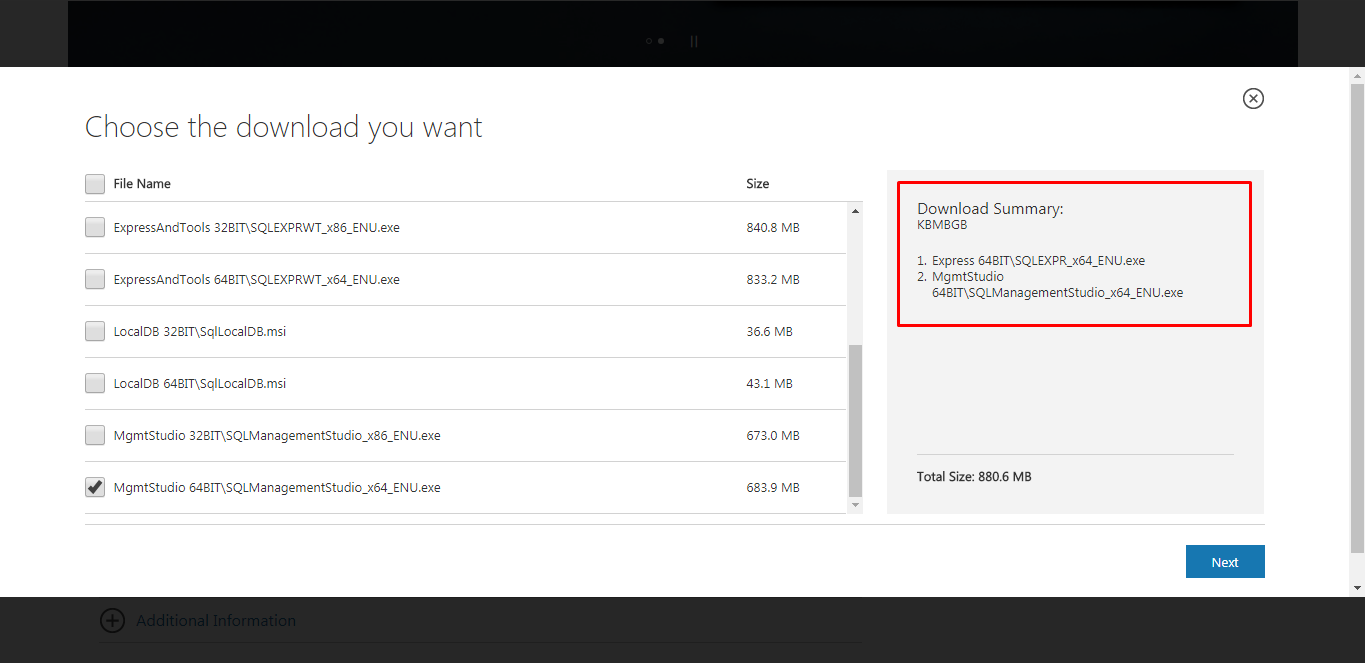The height and width of the screenshot is (663, 1365).
Task: Click file list scrollbar up arrow
Action: pos(855,211)
